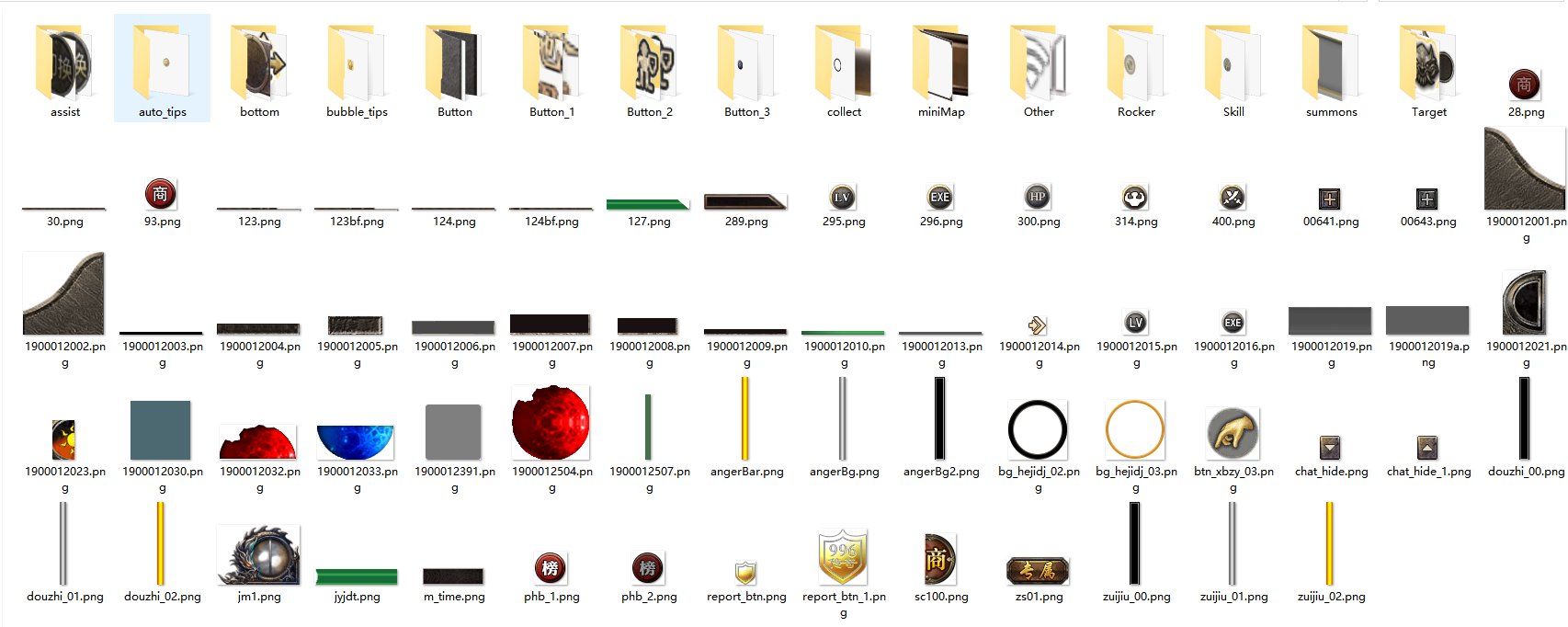The image size is (1568, 627).
Task: Open the Rocker folder
Action: point(1136,63)
